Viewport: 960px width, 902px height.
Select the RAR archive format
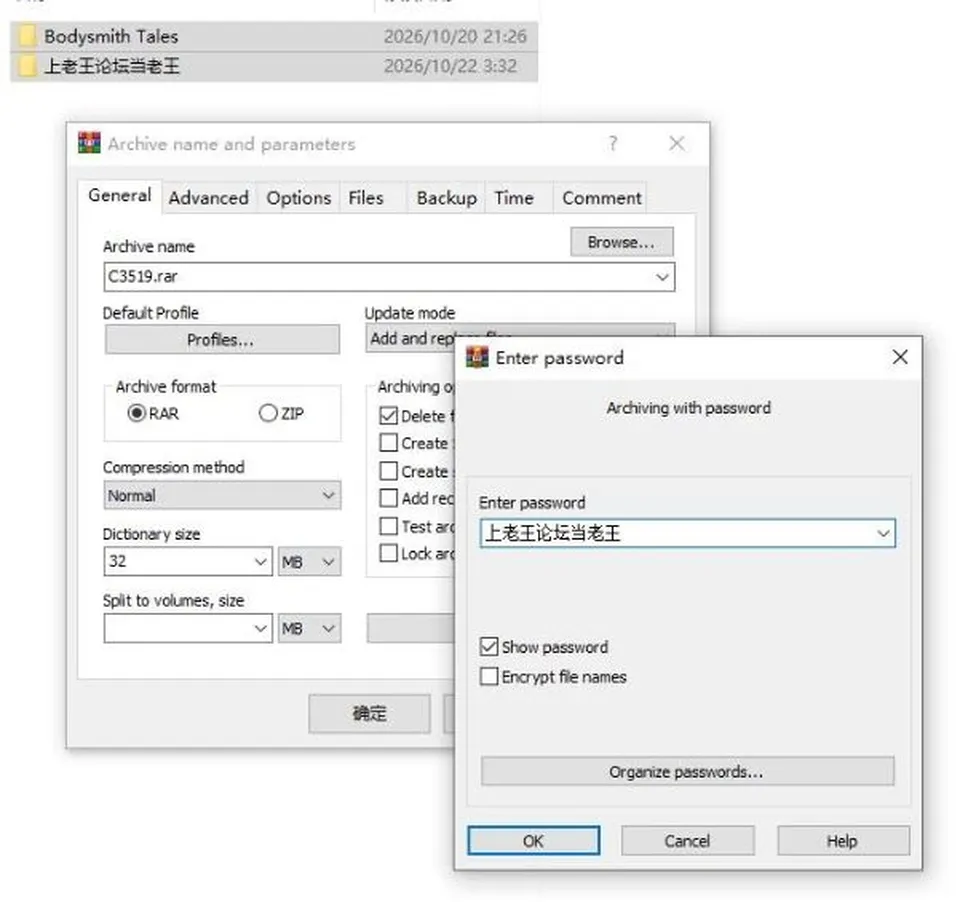[136, 413]
